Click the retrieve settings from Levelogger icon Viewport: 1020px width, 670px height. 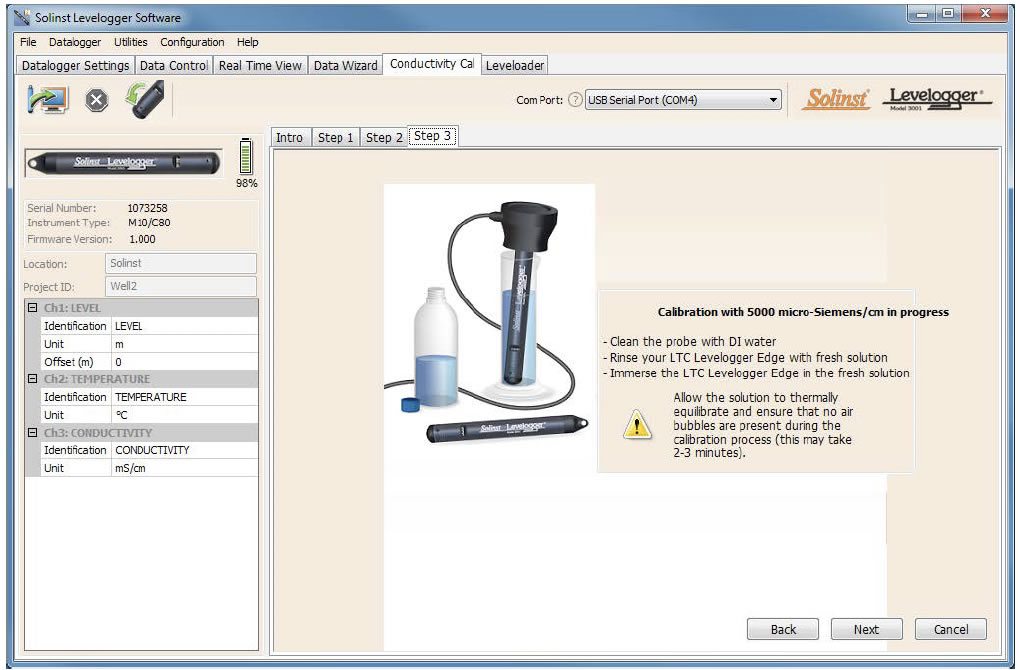click(x=46, y=100)
